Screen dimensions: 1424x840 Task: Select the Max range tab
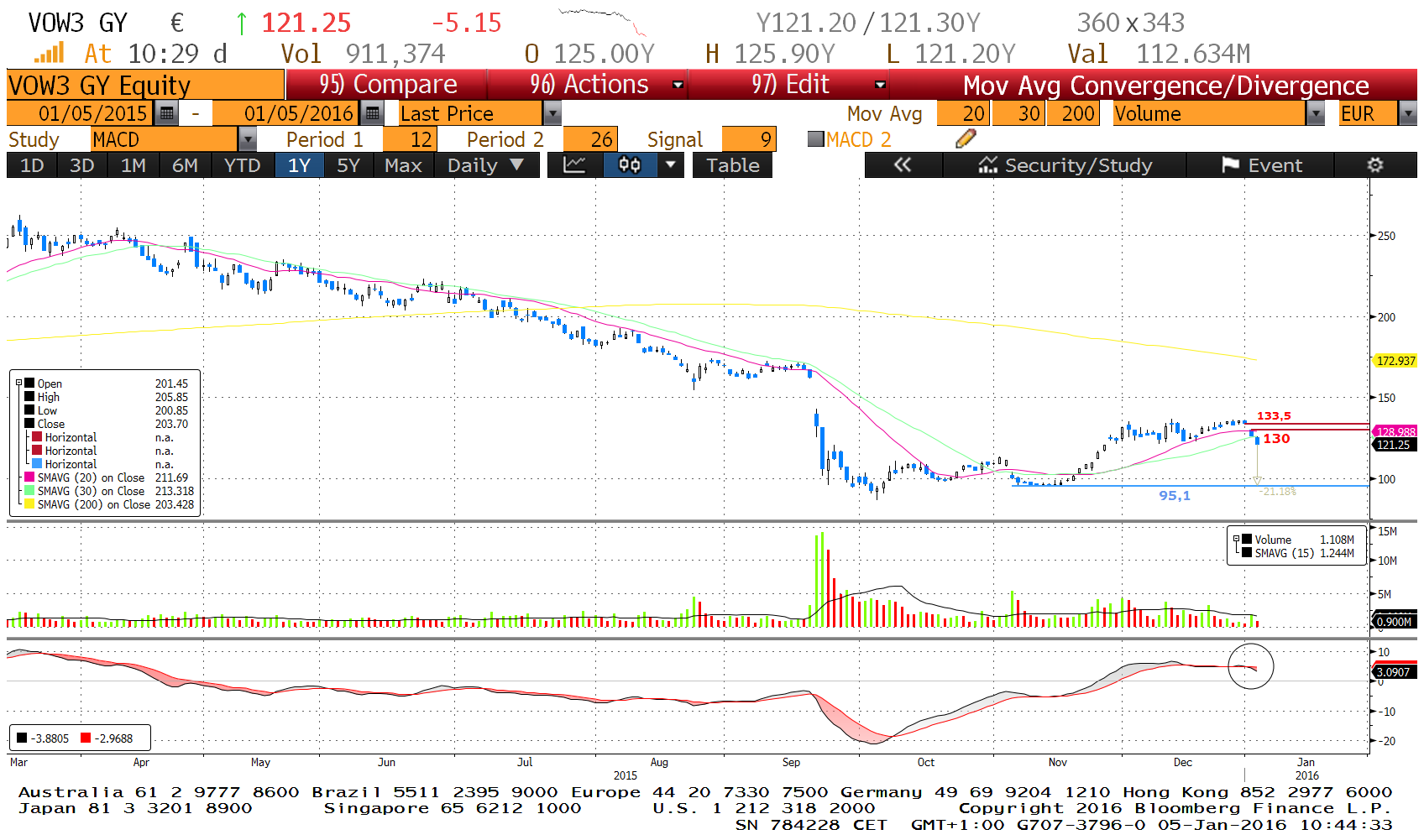pos(403,165)
